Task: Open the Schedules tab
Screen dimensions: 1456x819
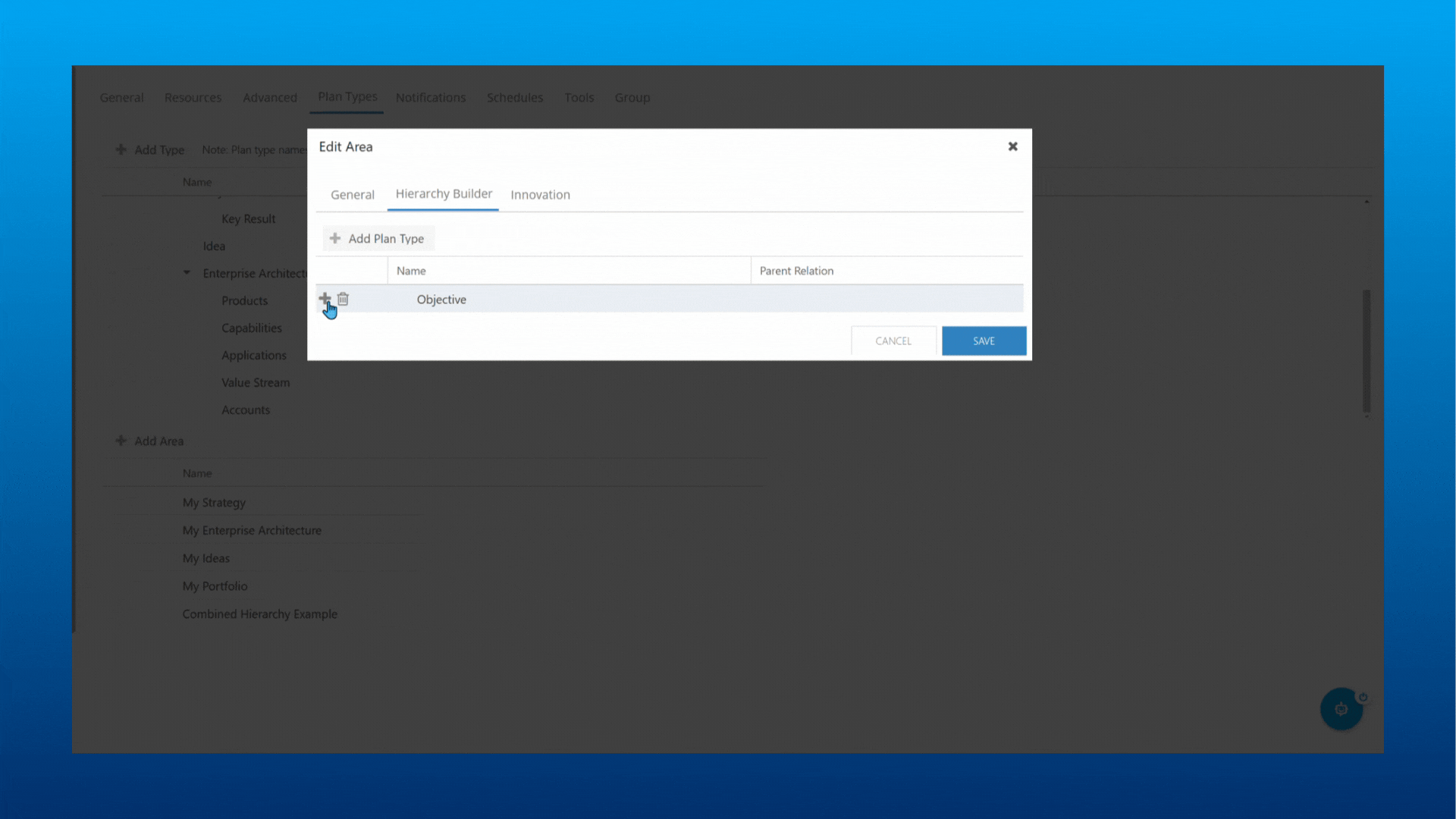Action: coord(515,98)
